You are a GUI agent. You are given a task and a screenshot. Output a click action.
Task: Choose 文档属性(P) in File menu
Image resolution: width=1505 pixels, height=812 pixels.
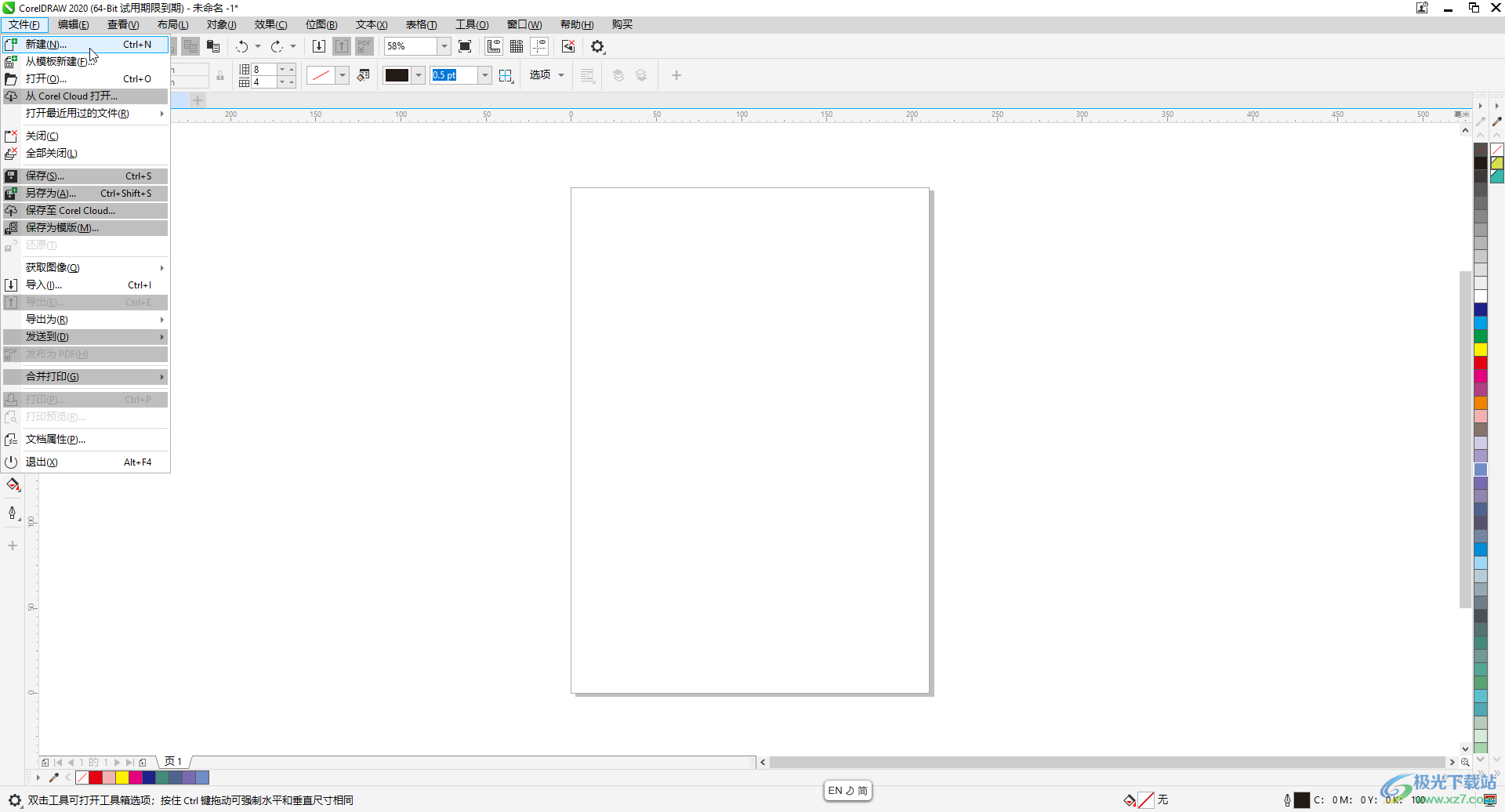click(x=86, y=440)
